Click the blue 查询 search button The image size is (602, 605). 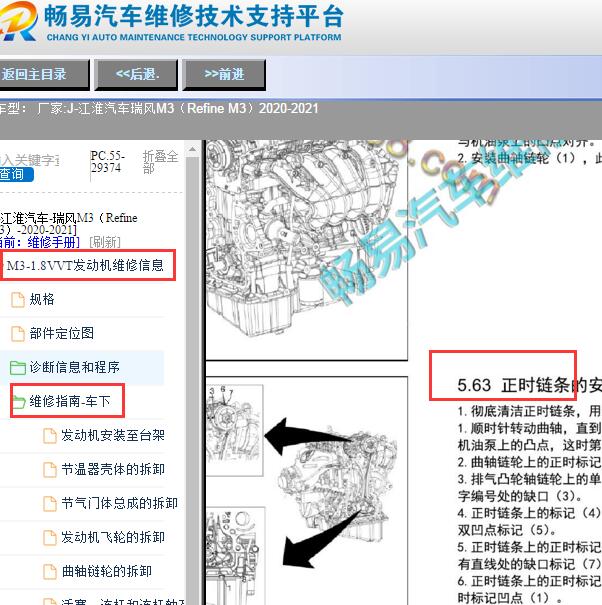click(x=15, y=174)
